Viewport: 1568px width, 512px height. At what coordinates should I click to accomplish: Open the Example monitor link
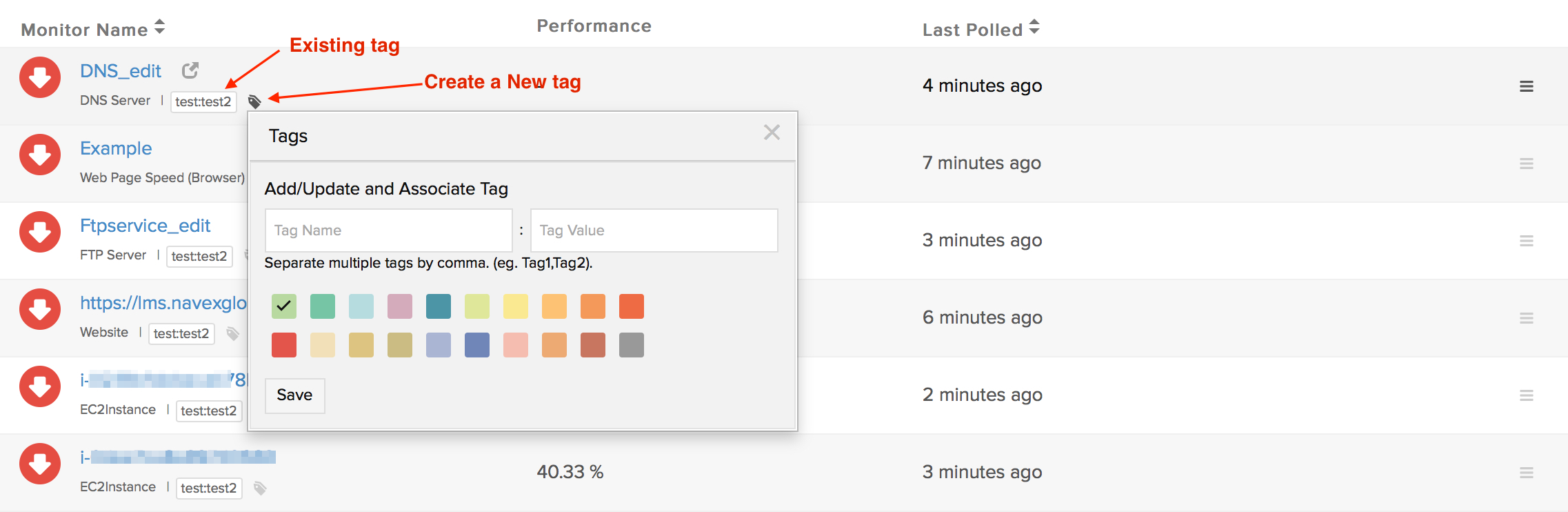pyautogui.click(x=116, y=148)
